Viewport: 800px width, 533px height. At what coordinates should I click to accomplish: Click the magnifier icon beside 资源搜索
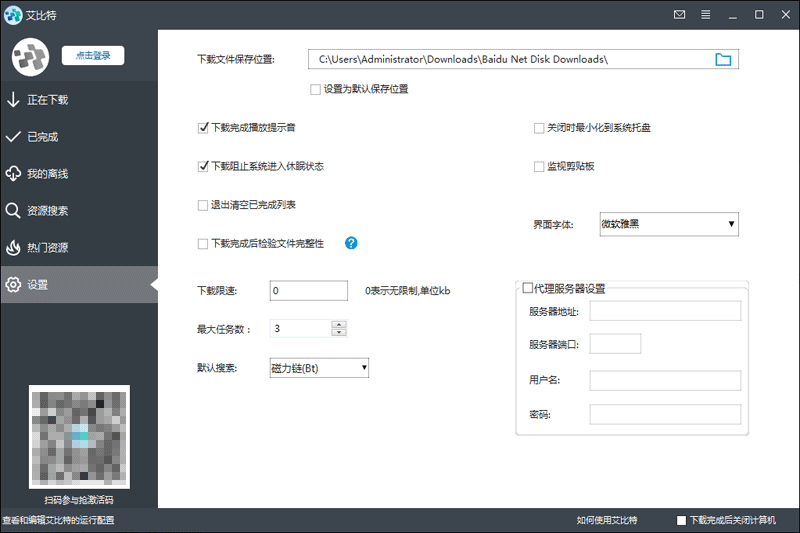coord(13,211)
